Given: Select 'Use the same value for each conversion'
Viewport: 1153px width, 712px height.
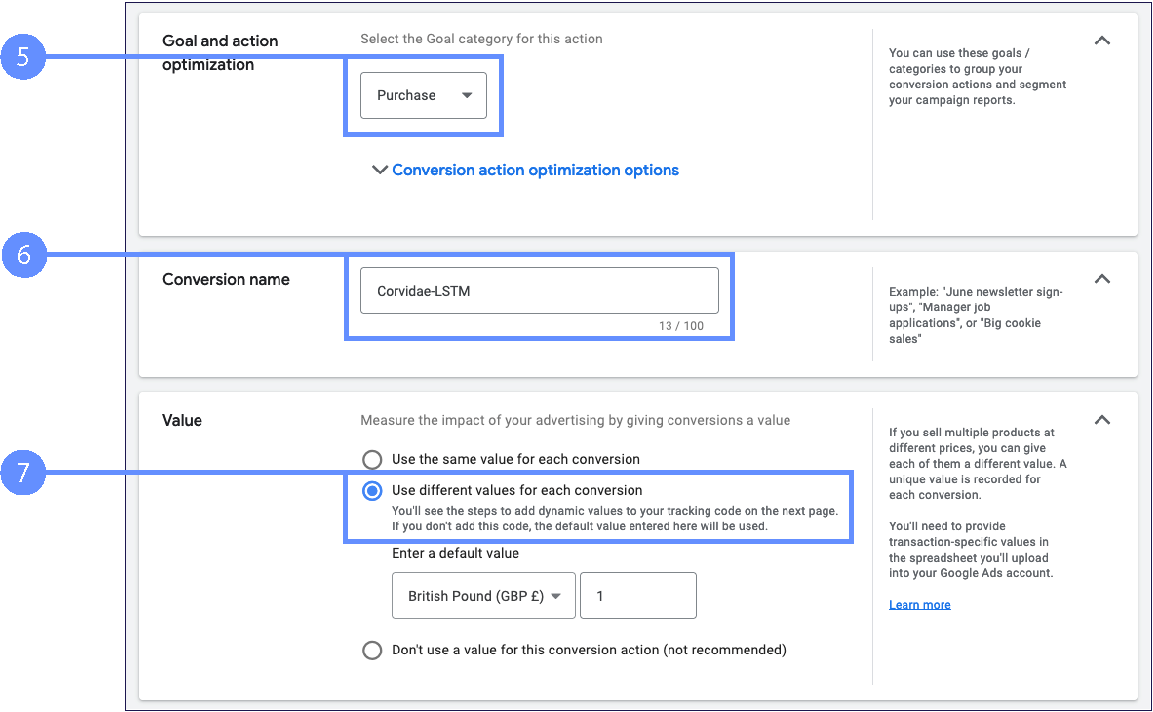Looking at the screenshot, I should point(372,460).
